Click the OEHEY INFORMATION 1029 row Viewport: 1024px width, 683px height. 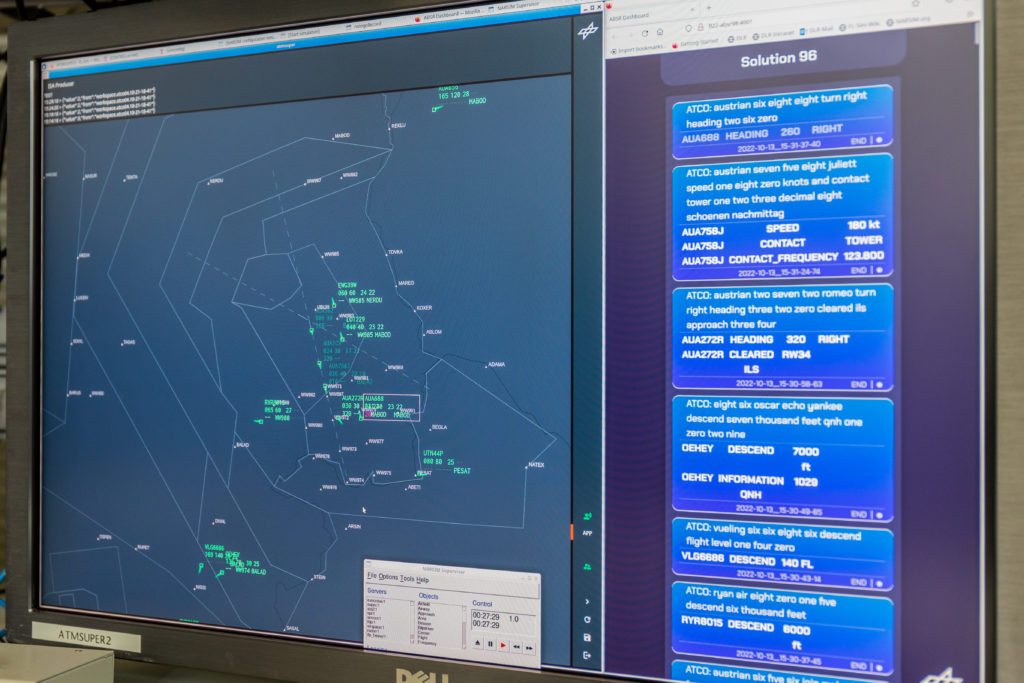pyautogui.click(x=749, y=480)
